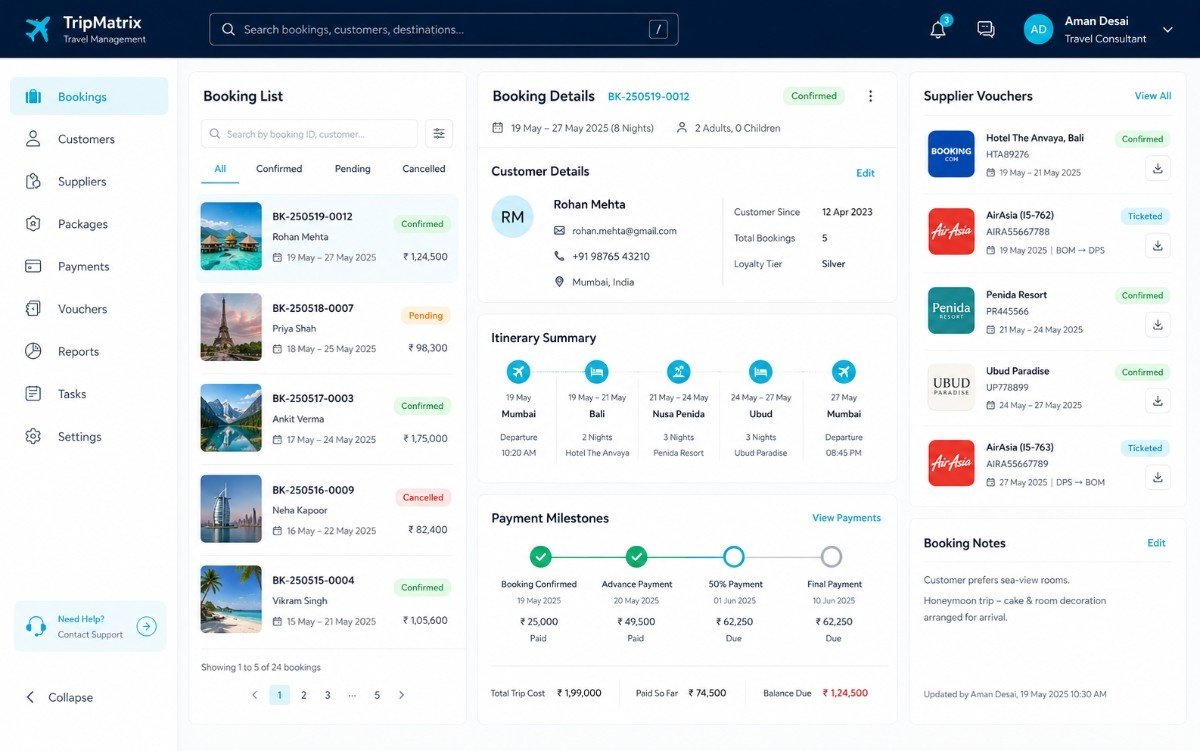Click the TripMatrix airplane logo
The width and height of the screenshot is (1200, 751).
click(38, 29)
